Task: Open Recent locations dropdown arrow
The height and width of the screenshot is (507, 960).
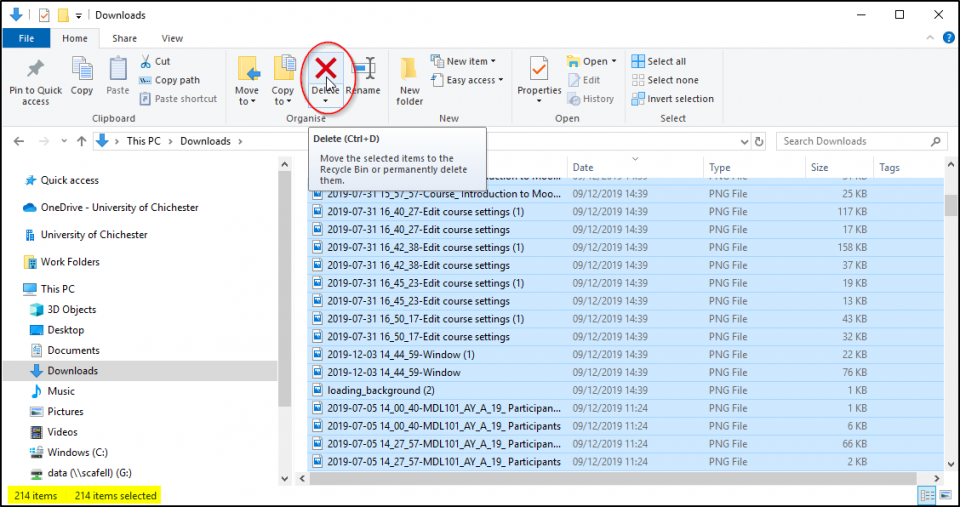Action: coord(64,141)
